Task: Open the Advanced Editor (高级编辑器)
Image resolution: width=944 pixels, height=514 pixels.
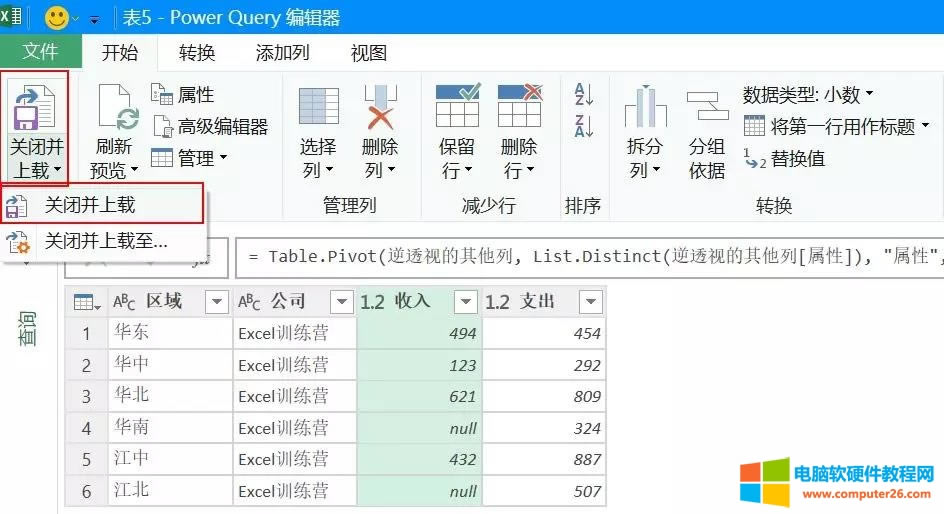Action: (x=210, y=126)
